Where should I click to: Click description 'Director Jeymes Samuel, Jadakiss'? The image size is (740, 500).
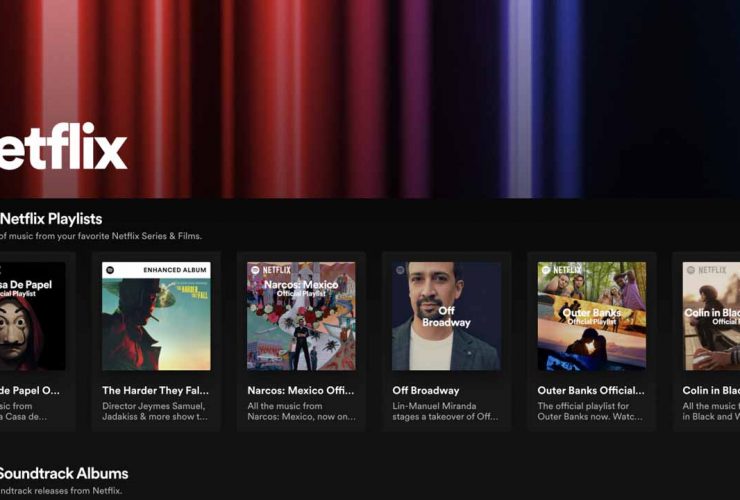(155, 411)
